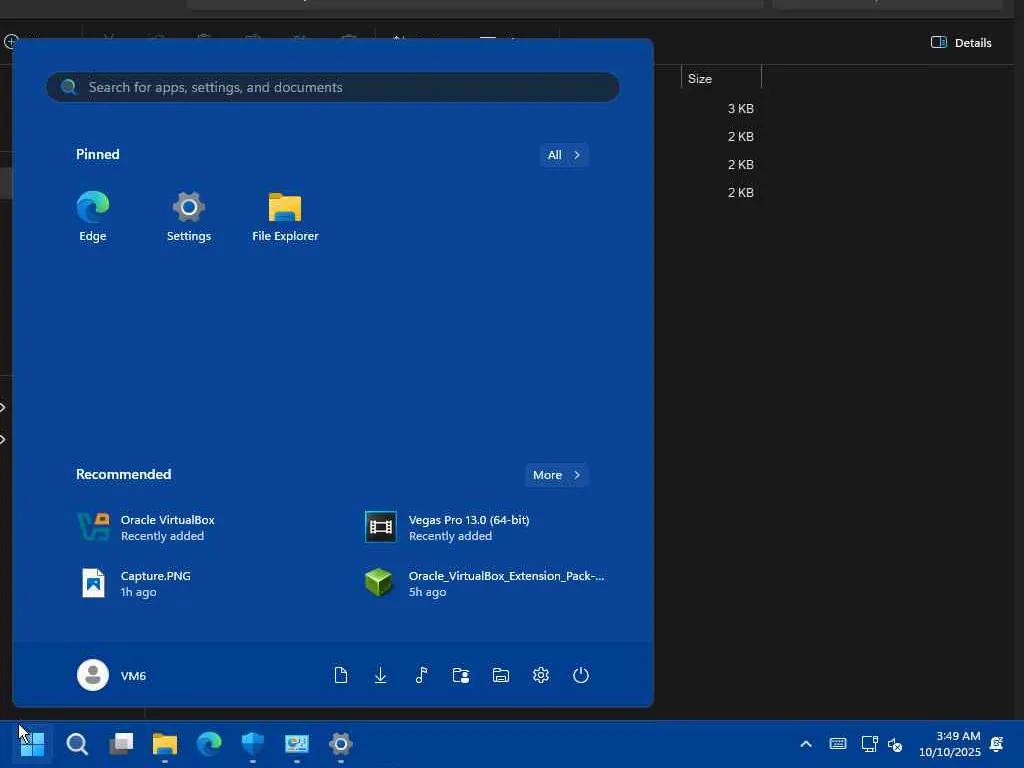Viewport: 1024px width, 768px height.
Task: Launch Oracle VirtualBox from Recommended
Action: click(147, 528)
